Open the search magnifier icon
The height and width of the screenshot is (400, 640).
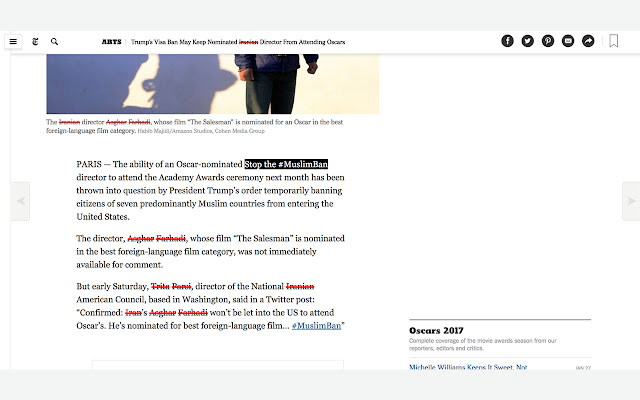tap(54, 42)
